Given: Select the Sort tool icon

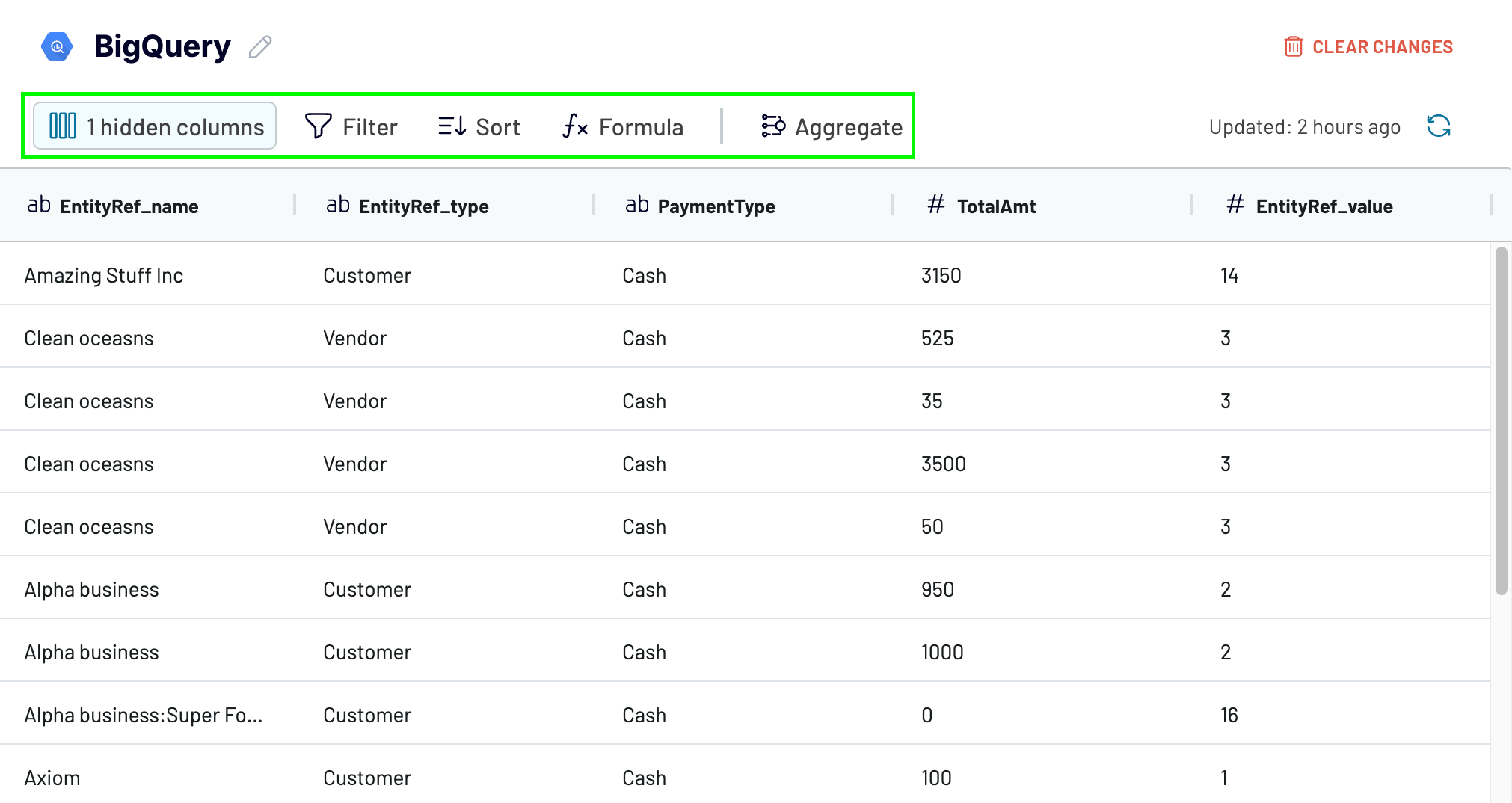Looking at the screenshot, I should 452,126.
